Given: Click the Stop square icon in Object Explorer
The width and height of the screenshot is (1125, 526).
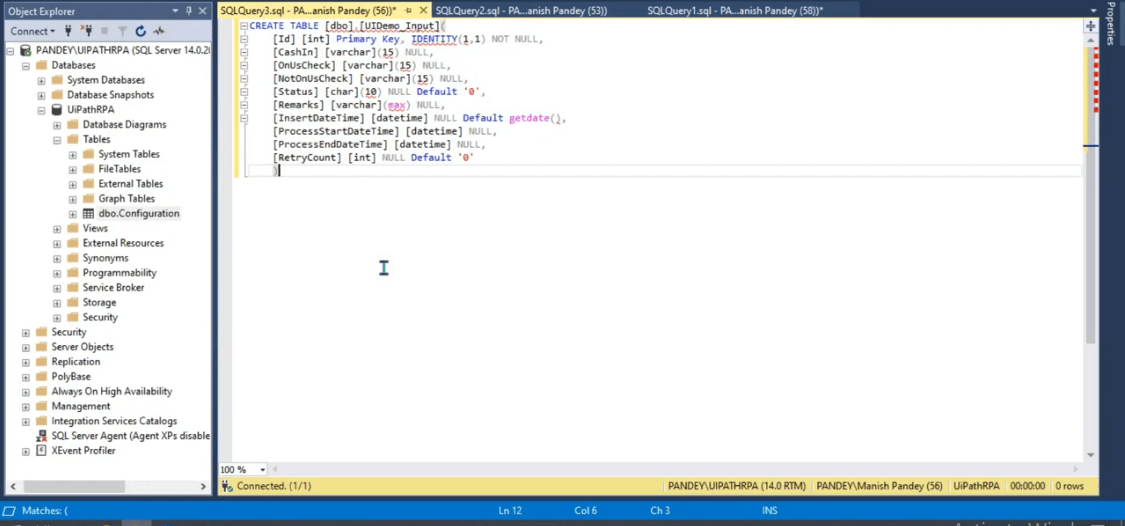Looking at the screenshot, I should pos(105,31).
